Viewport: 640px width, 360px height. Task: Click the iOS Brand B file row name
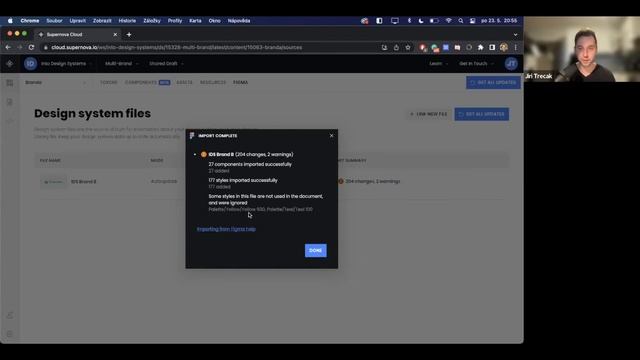point(83,182)
